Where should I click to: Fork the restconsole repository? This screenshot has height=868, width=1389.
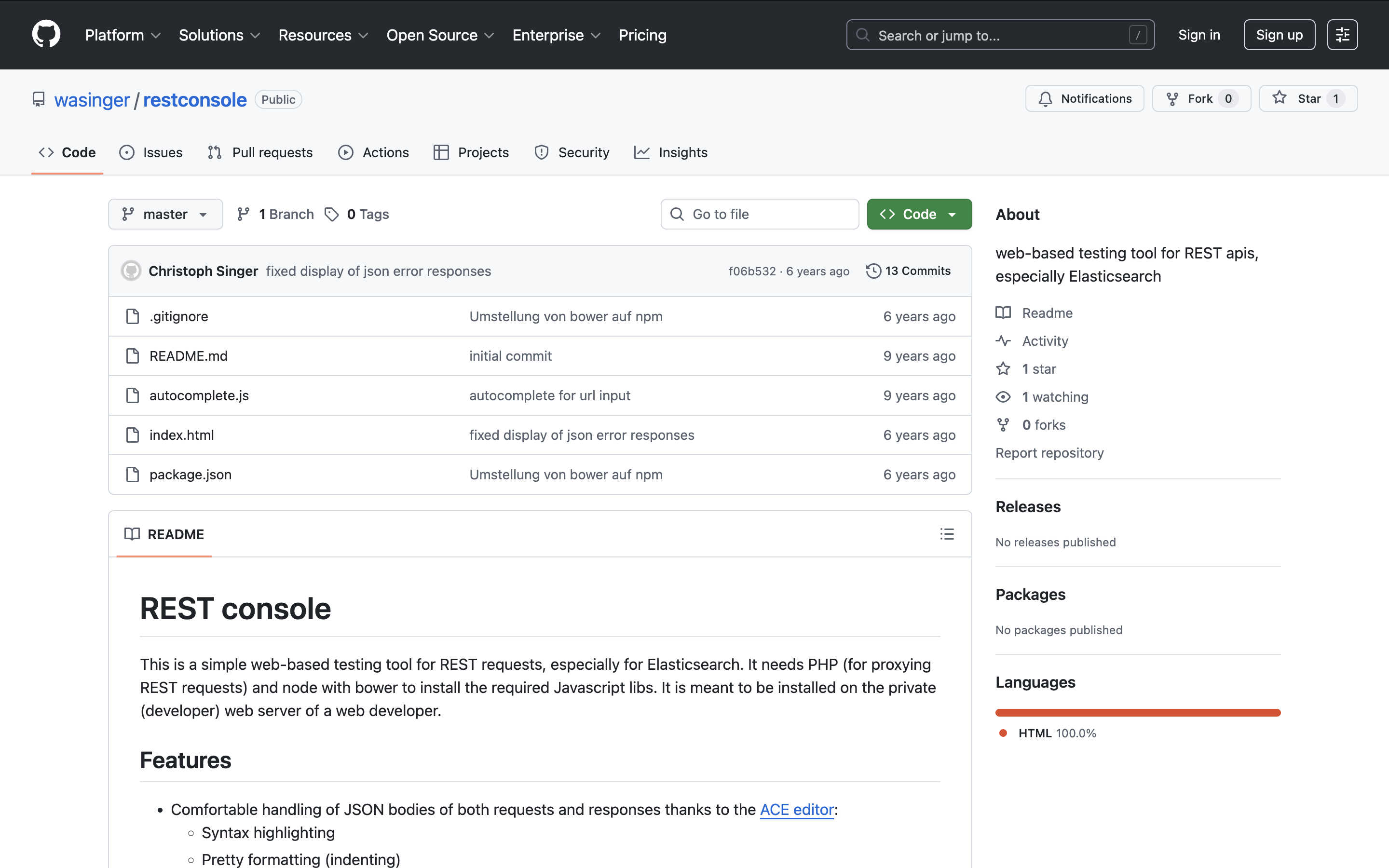pyautogui.click(x=1200, y=99)
